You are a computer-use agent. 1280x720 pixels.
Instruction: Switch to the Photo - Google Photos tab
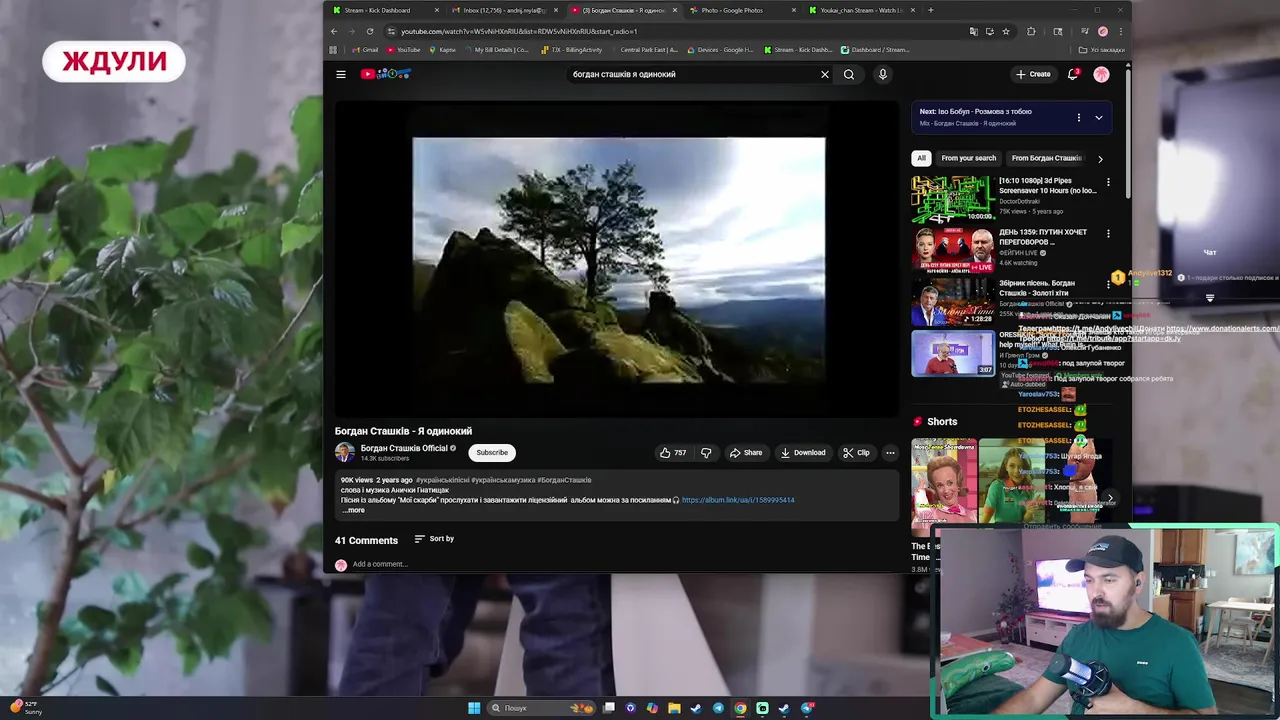click(740, 10)
